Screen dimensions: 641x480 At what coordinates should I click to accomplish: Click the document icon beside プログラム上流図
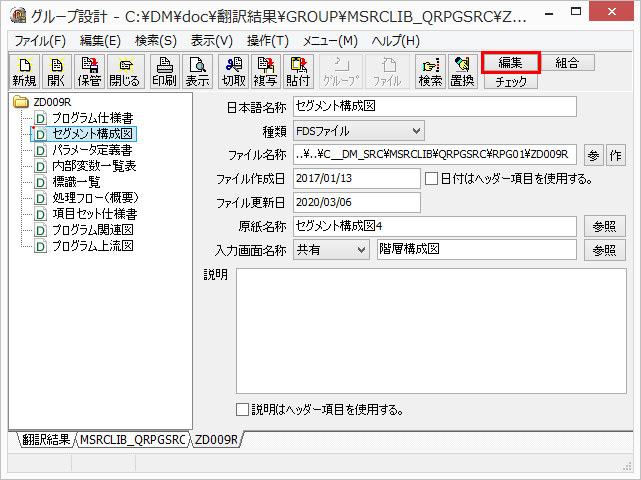click(x=40, y=246)
